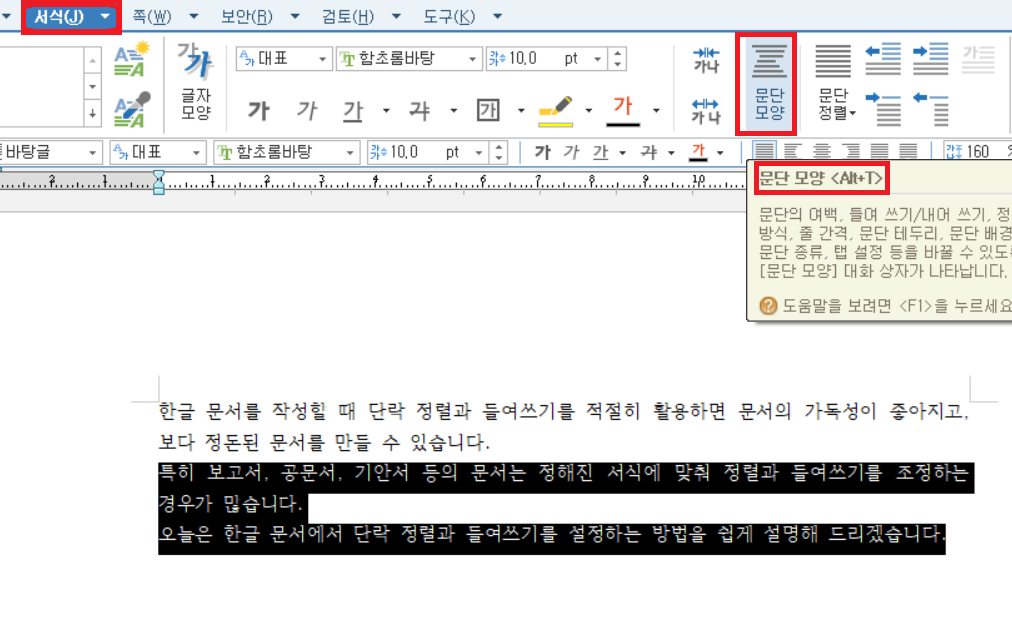Open ribbon font color dropdown arrow

pyautogui.click(x=656, y=111)
